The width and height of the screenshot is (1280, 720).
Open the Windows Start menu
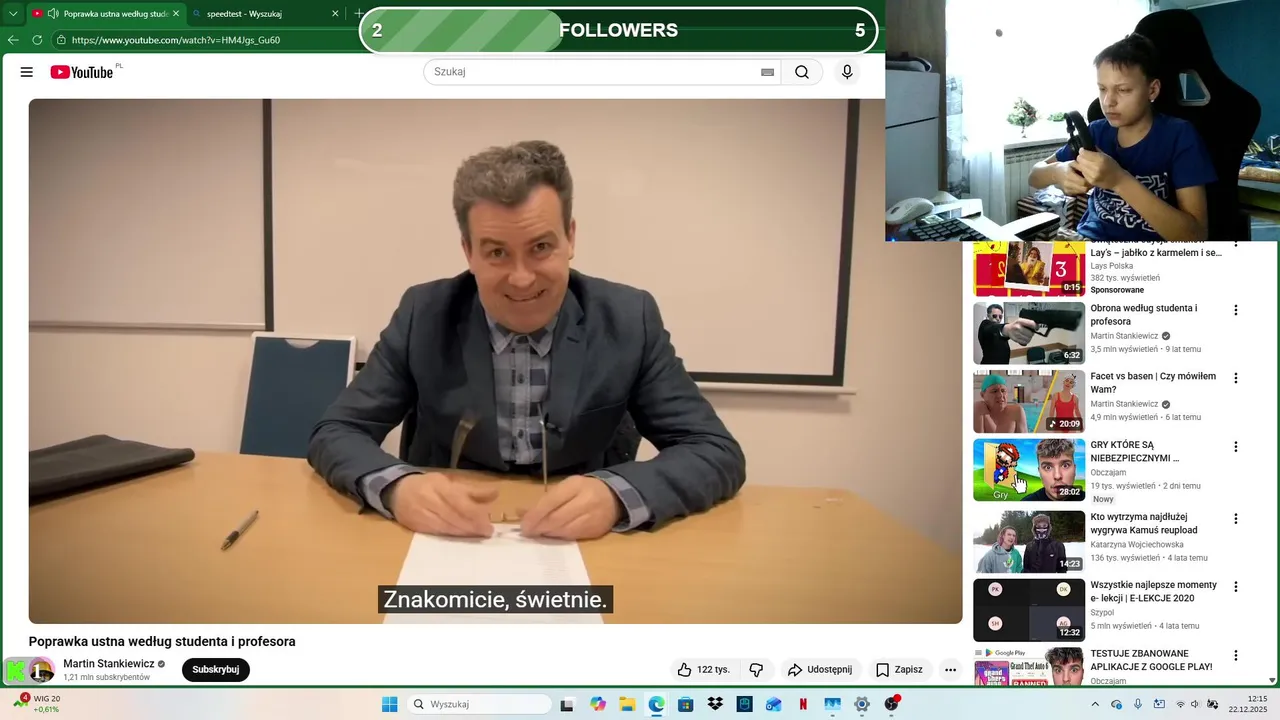(x=389, y=704)
